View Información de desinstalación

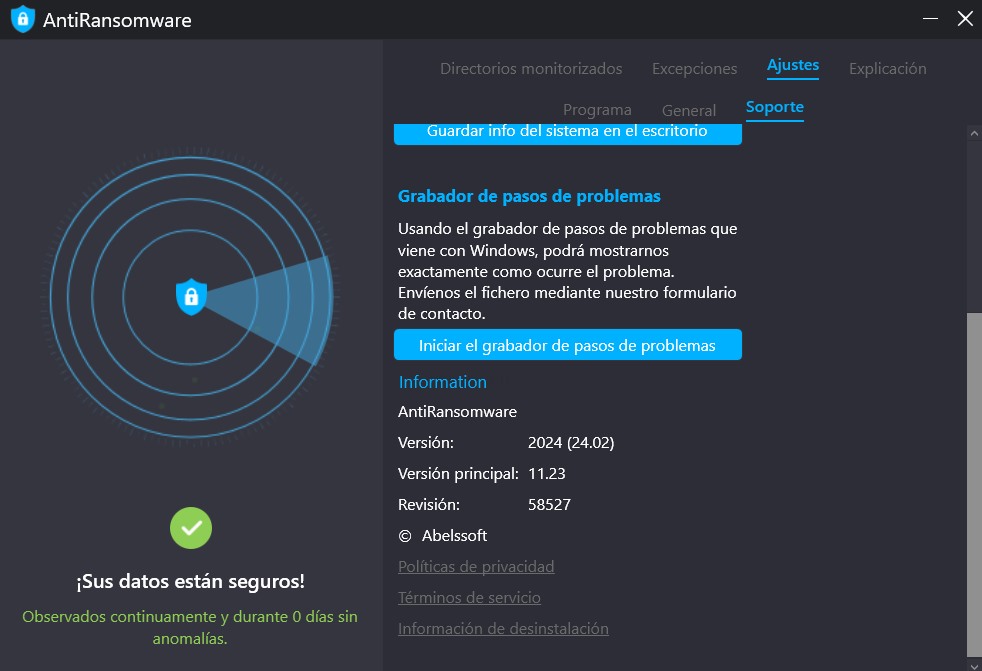pyautogui.click(x=503, y=628)
